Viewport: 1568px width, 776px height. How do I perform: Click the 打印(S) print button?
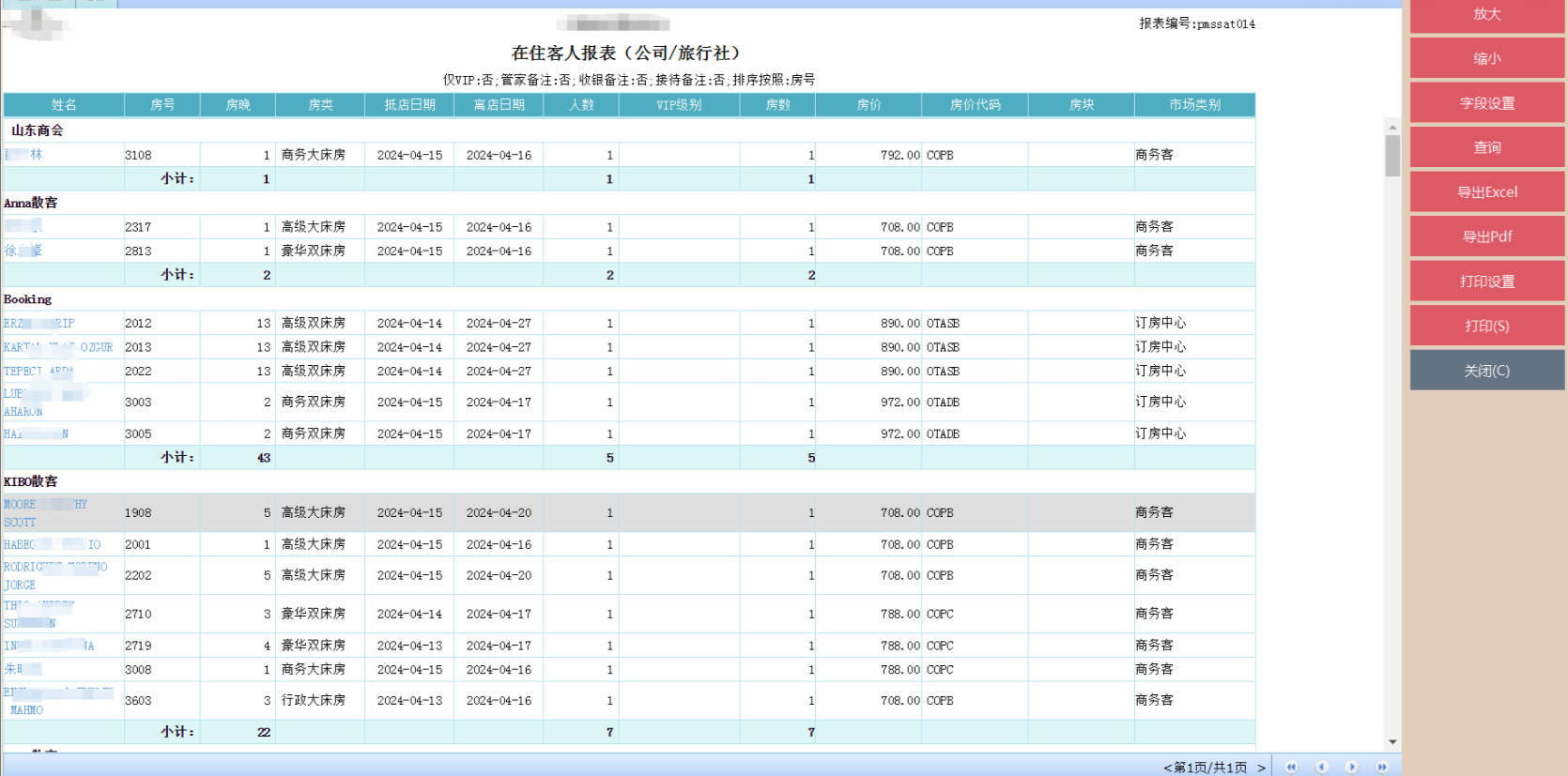tap(1486, 326)
